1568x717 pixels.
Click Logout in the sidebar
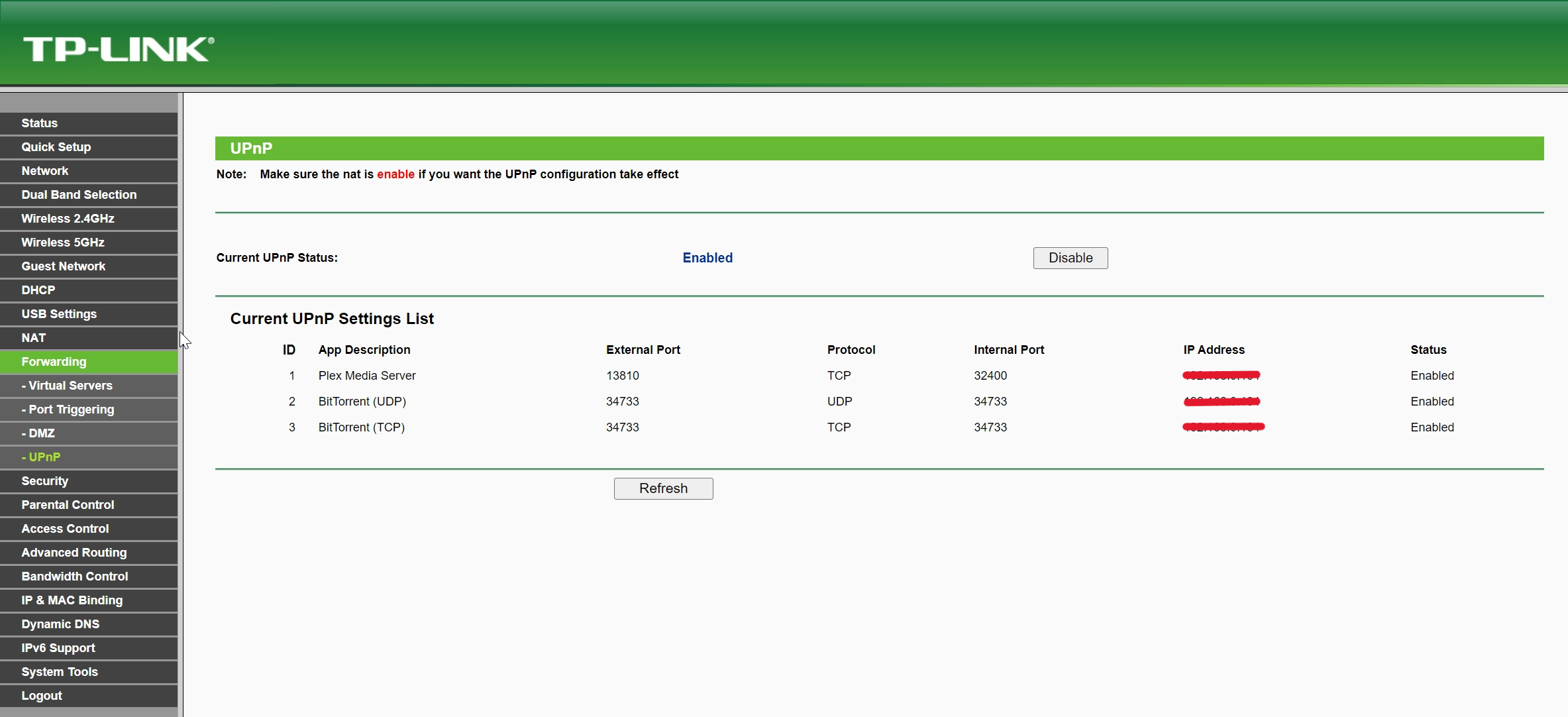tap(89, 696)
